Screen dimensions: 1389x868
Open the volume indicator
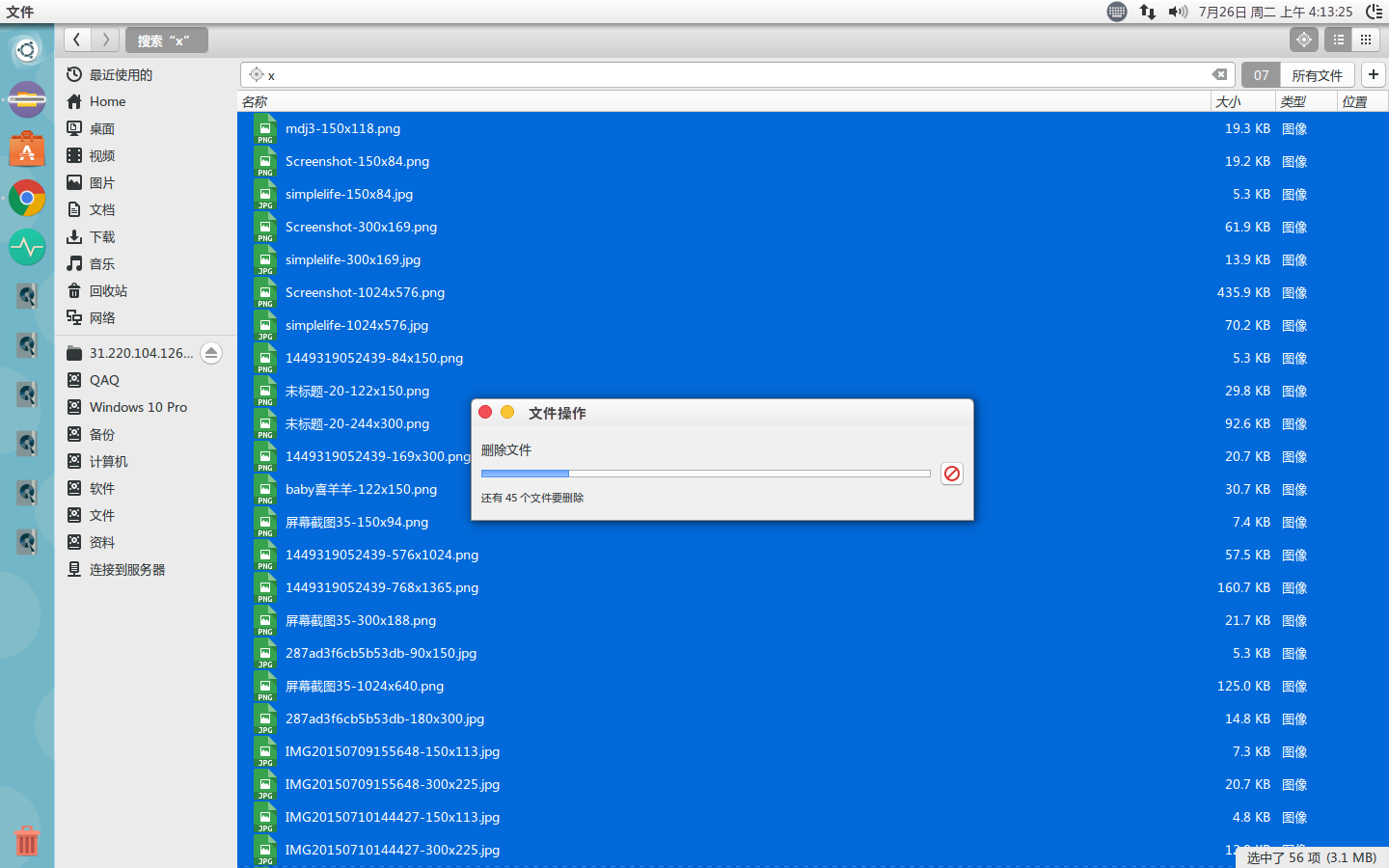point(1178,12)
